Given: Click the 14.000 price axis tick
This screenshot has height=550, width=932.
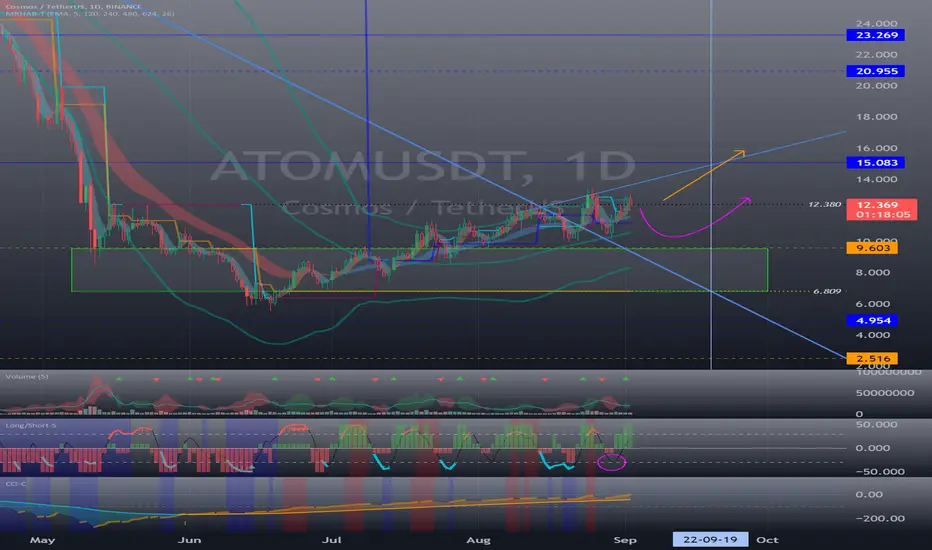Looking at the screenshot, I should pyautogui.click(x=876, y=179).
